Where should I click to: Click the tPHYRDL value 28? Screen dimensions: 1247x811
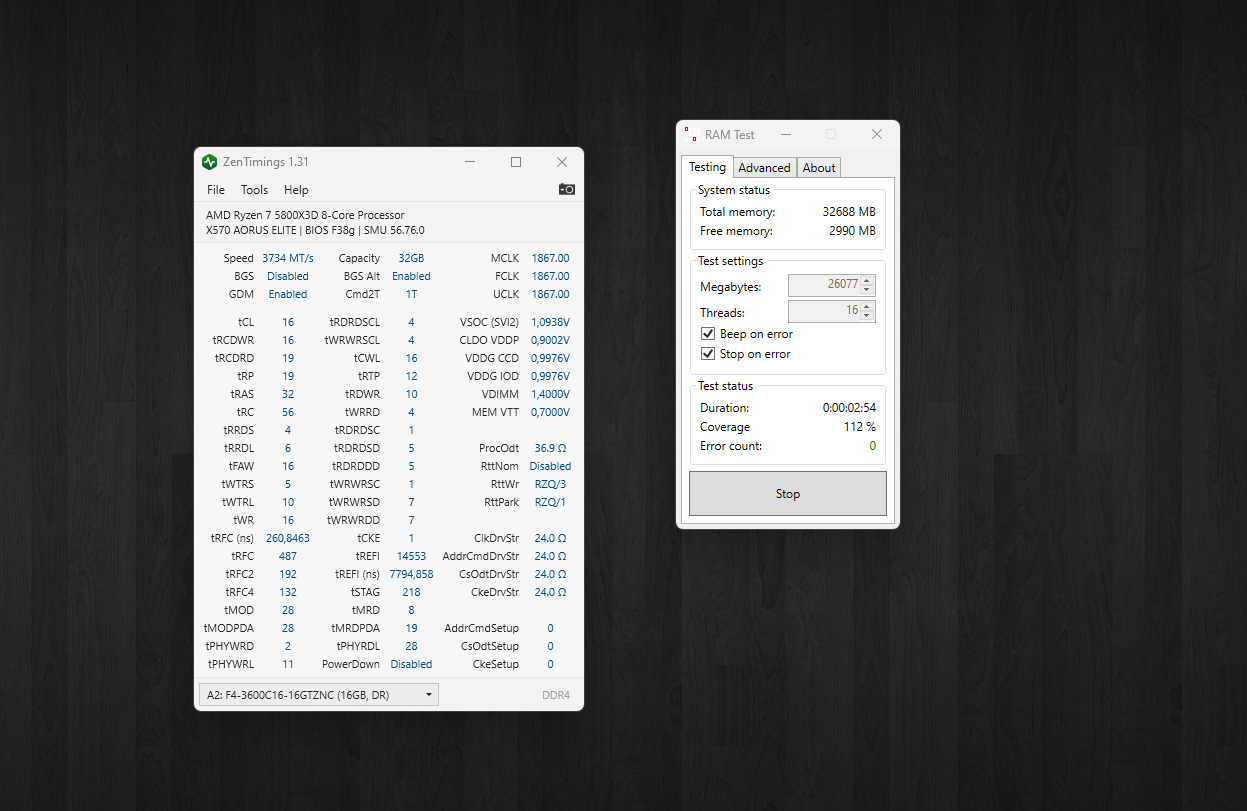pos(411,646)
